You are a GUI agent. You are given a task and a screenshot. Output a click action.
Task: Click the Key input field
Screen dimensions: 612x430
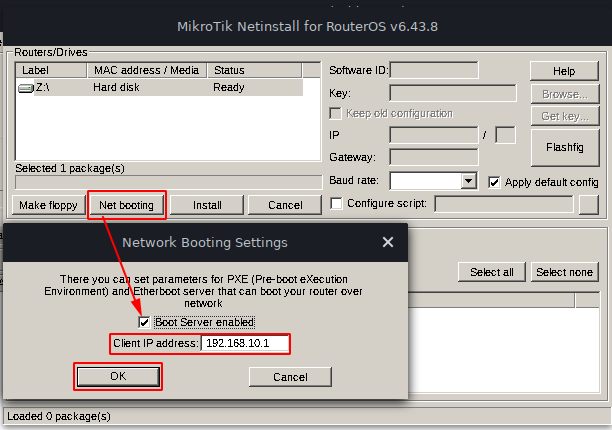pyautogui.click(x=453, y=93)
